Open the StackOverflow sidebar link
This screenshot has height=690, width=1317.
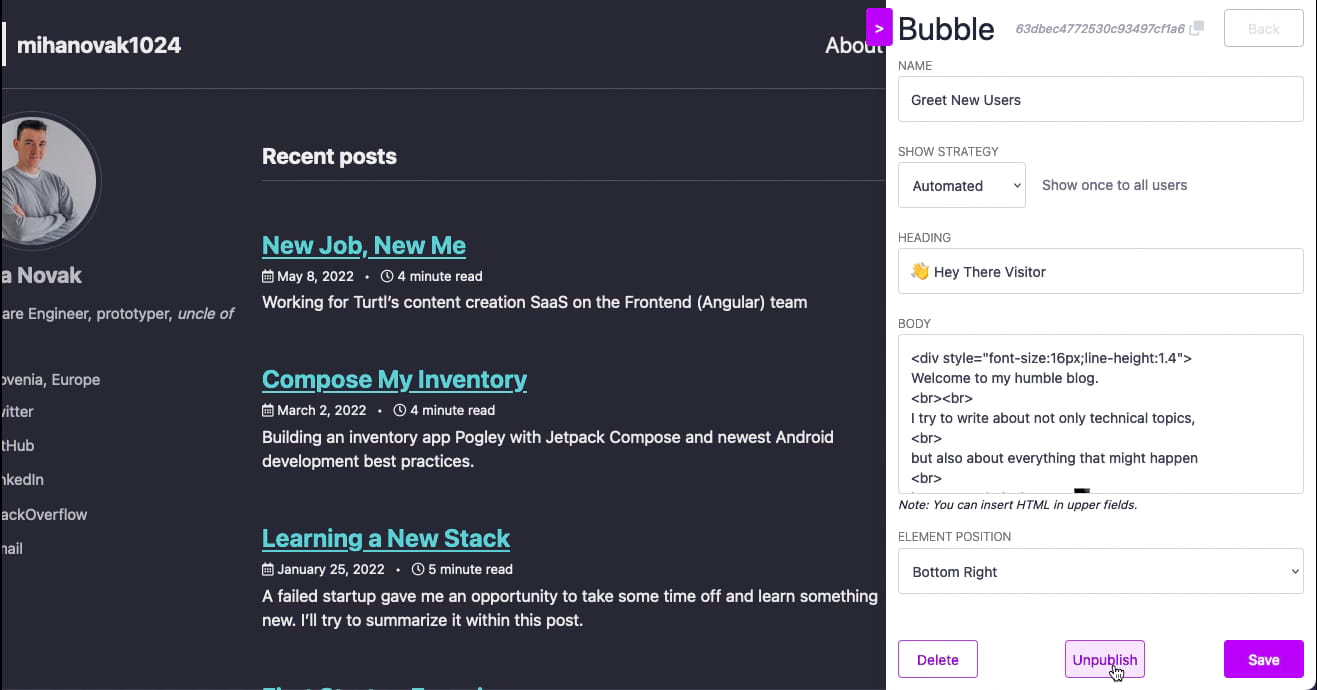tap(44, 514)
